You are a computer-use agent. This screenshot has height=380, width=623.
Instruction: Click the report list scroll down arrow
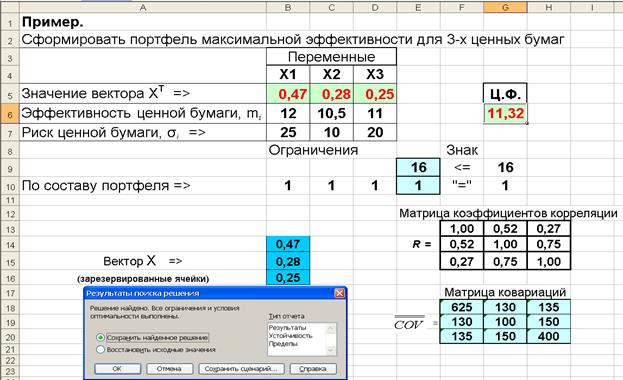[x=331, y=350]
